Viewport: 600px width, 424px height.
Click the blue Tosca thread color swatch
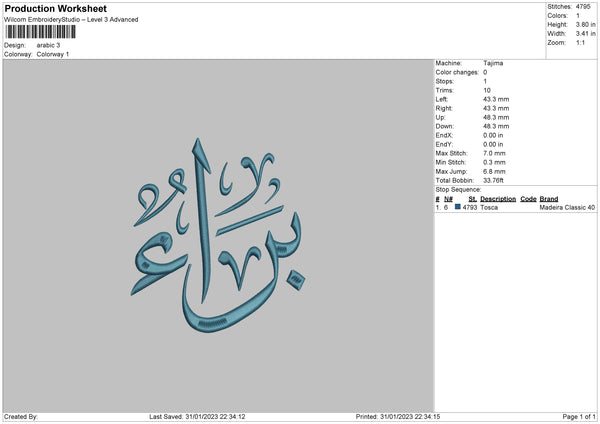click(x=457, y=207)
